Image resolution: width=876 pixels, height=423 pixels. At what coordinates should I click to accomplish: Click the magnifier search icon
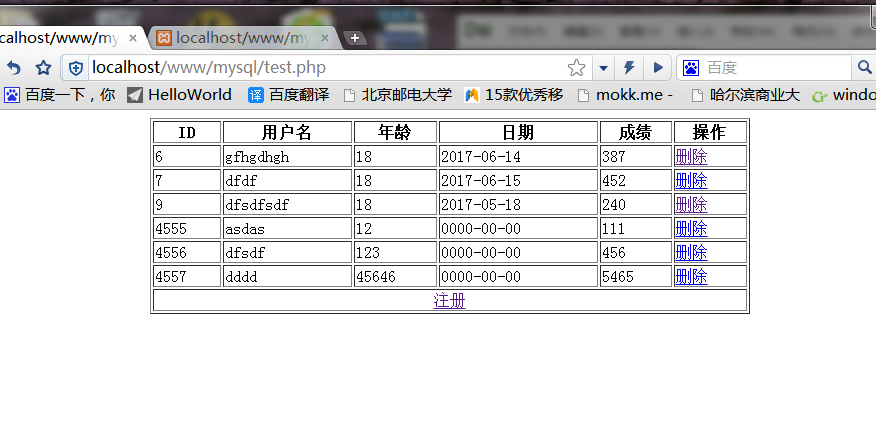[x=864, y=68]
